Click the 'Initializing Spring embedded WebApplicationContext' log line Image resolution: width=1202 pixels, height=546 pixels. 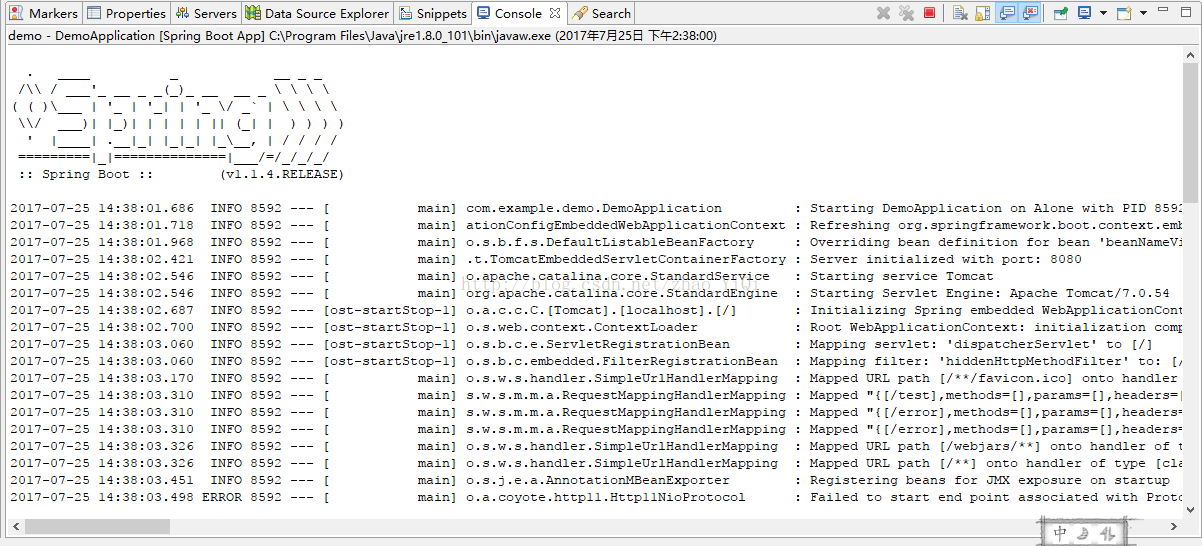[x=596, y=310]
